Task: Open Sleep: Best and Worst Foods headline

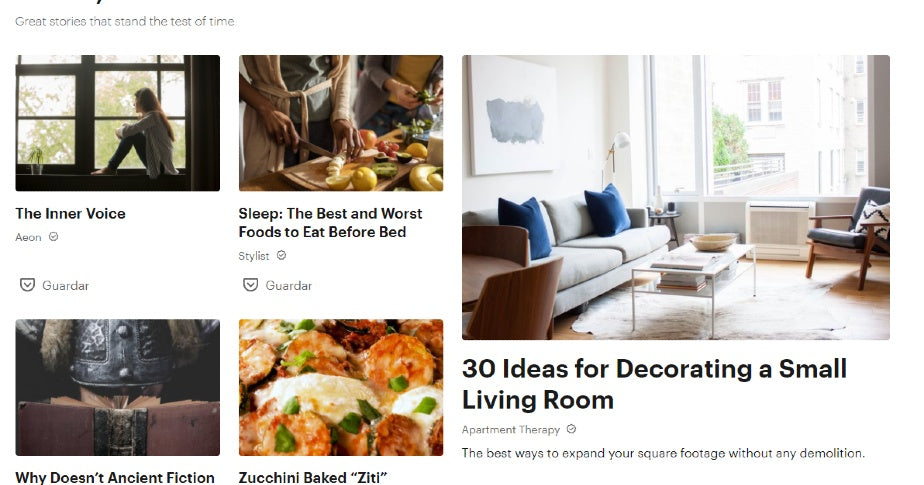Action: [330, 223]
